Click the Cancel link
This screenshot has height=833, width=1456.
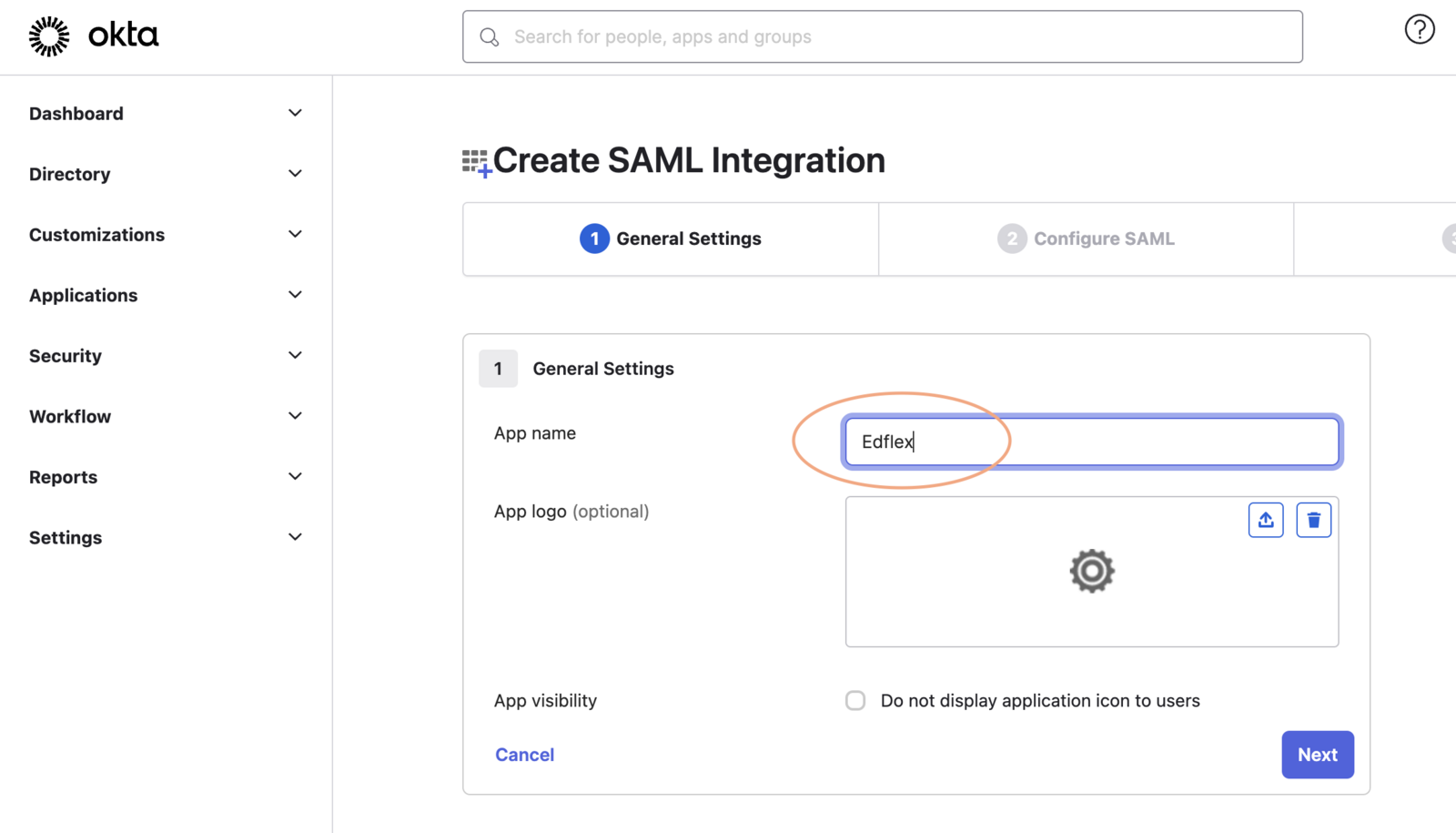point(525,755)
